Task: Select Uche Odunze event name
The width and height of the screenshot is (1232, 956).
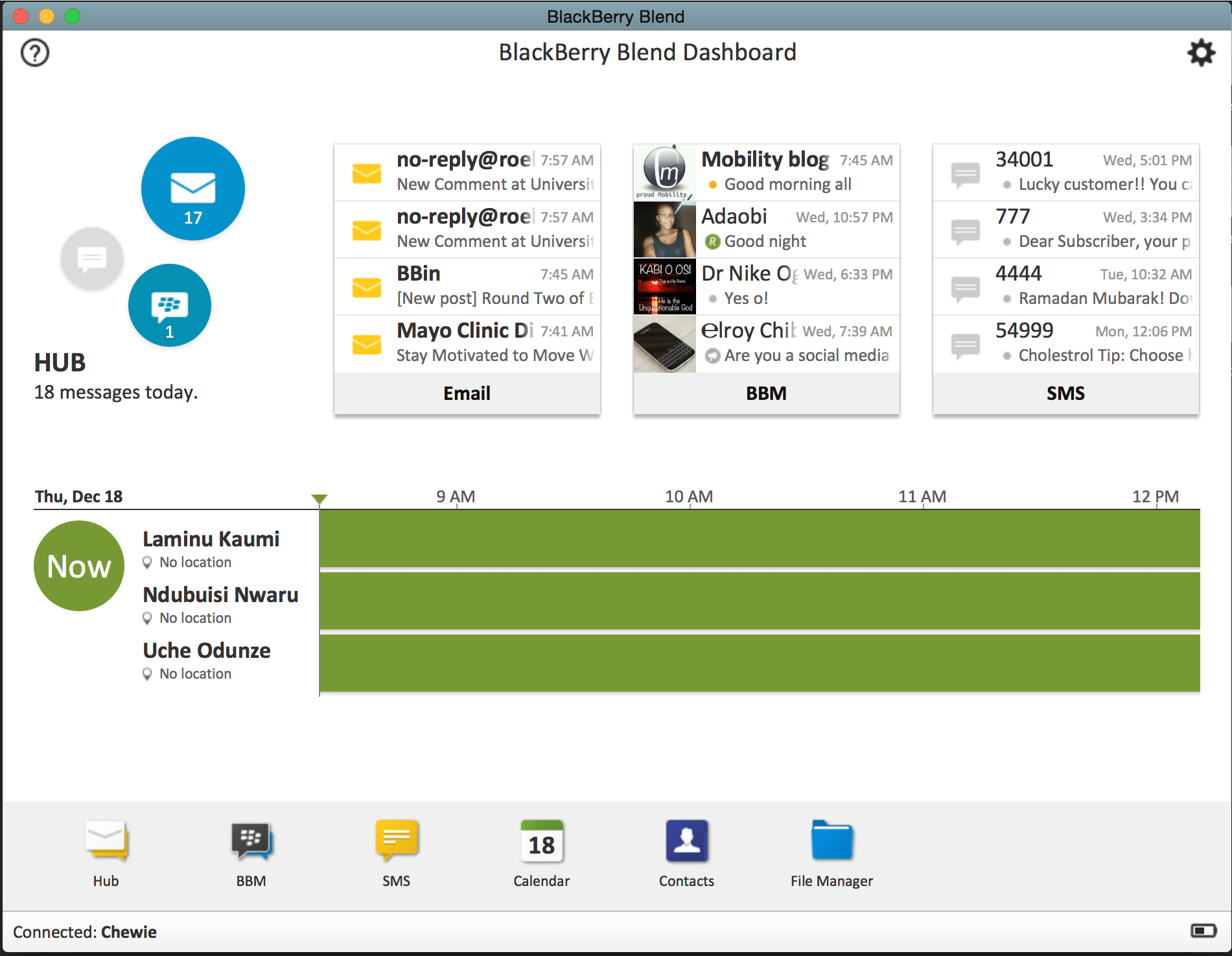Action: (x=207, y=651)
